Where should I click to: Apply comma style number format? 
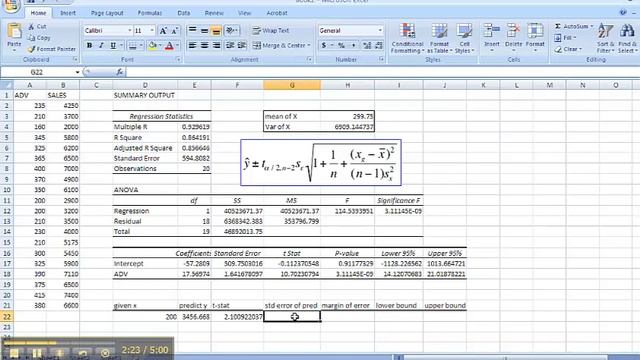coord(353,45)
